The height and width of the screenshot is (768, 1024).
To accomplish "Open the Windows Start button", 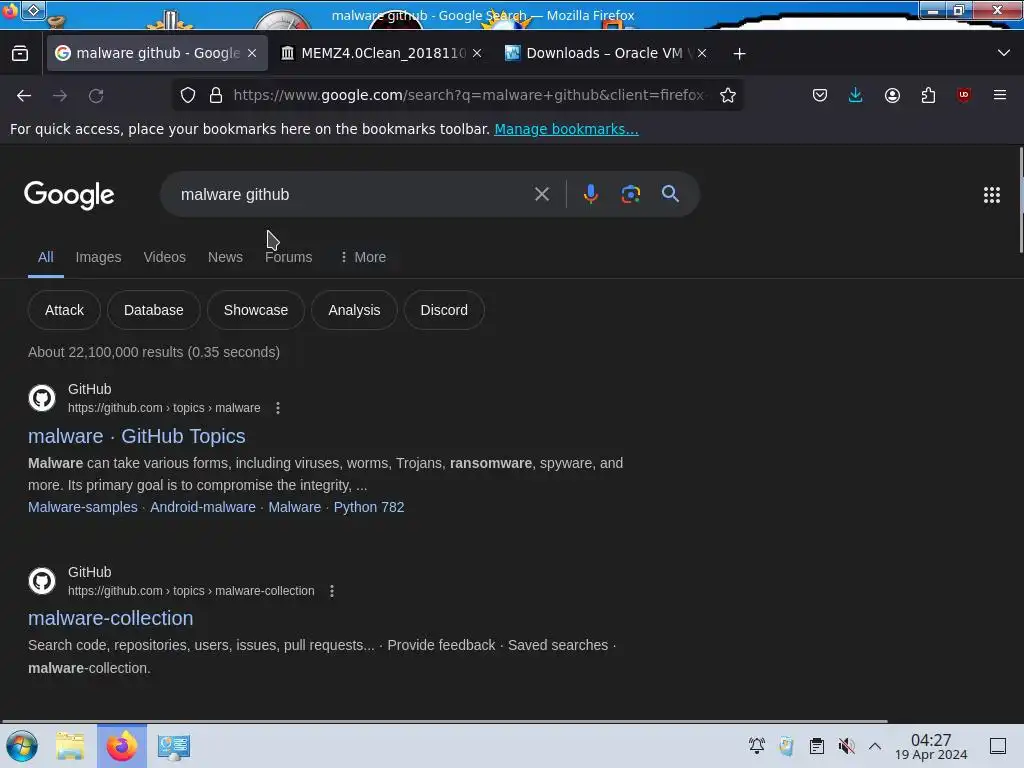I will (22, 746).
